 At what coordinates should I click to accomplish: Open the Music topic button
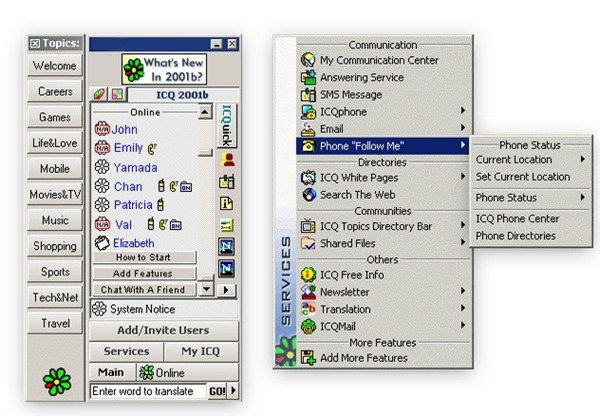pyautogui.click(x=55, y=220)
